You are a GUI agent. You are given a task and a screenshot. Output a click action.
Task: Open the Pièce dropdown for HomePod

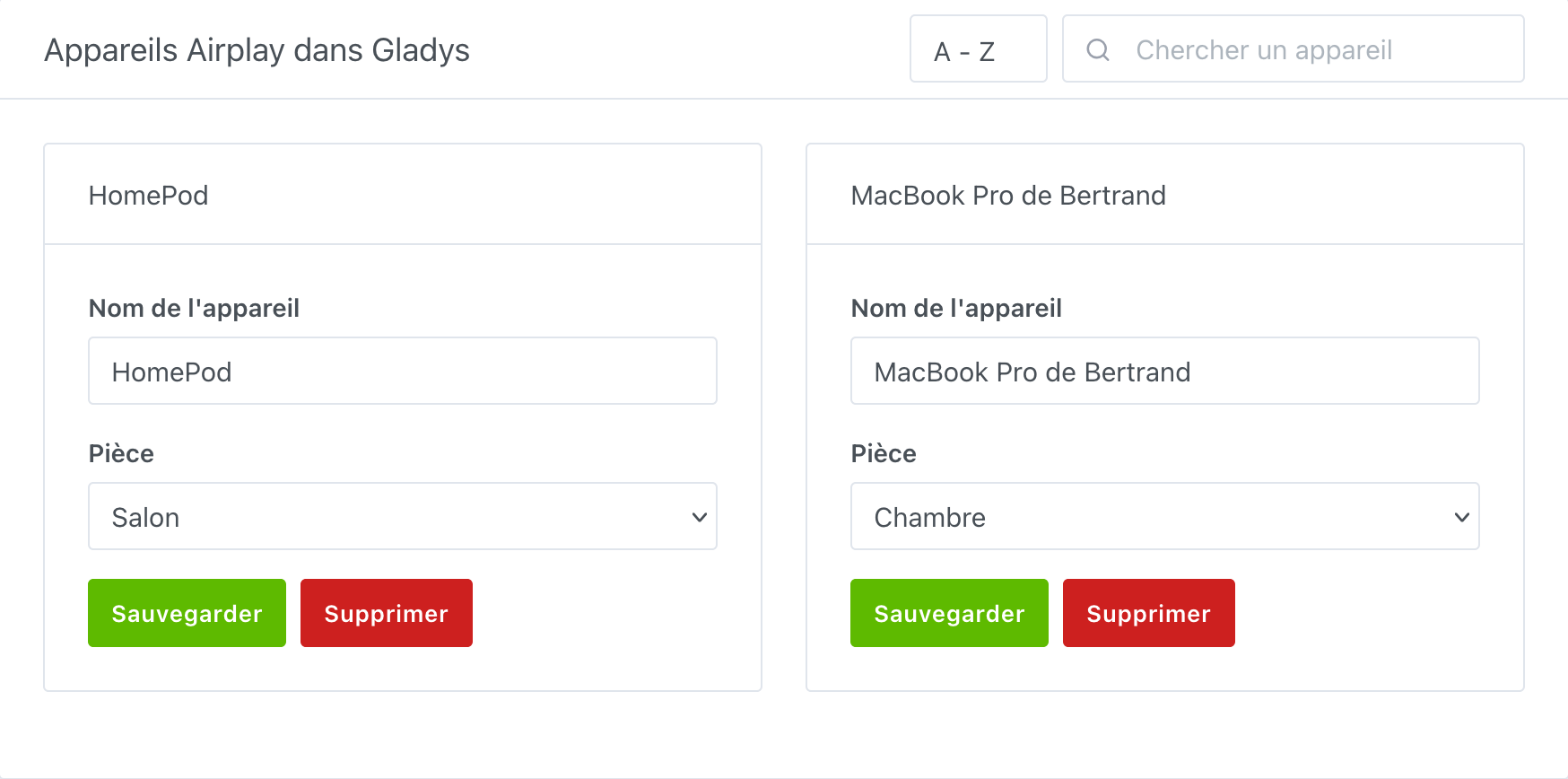402,516
